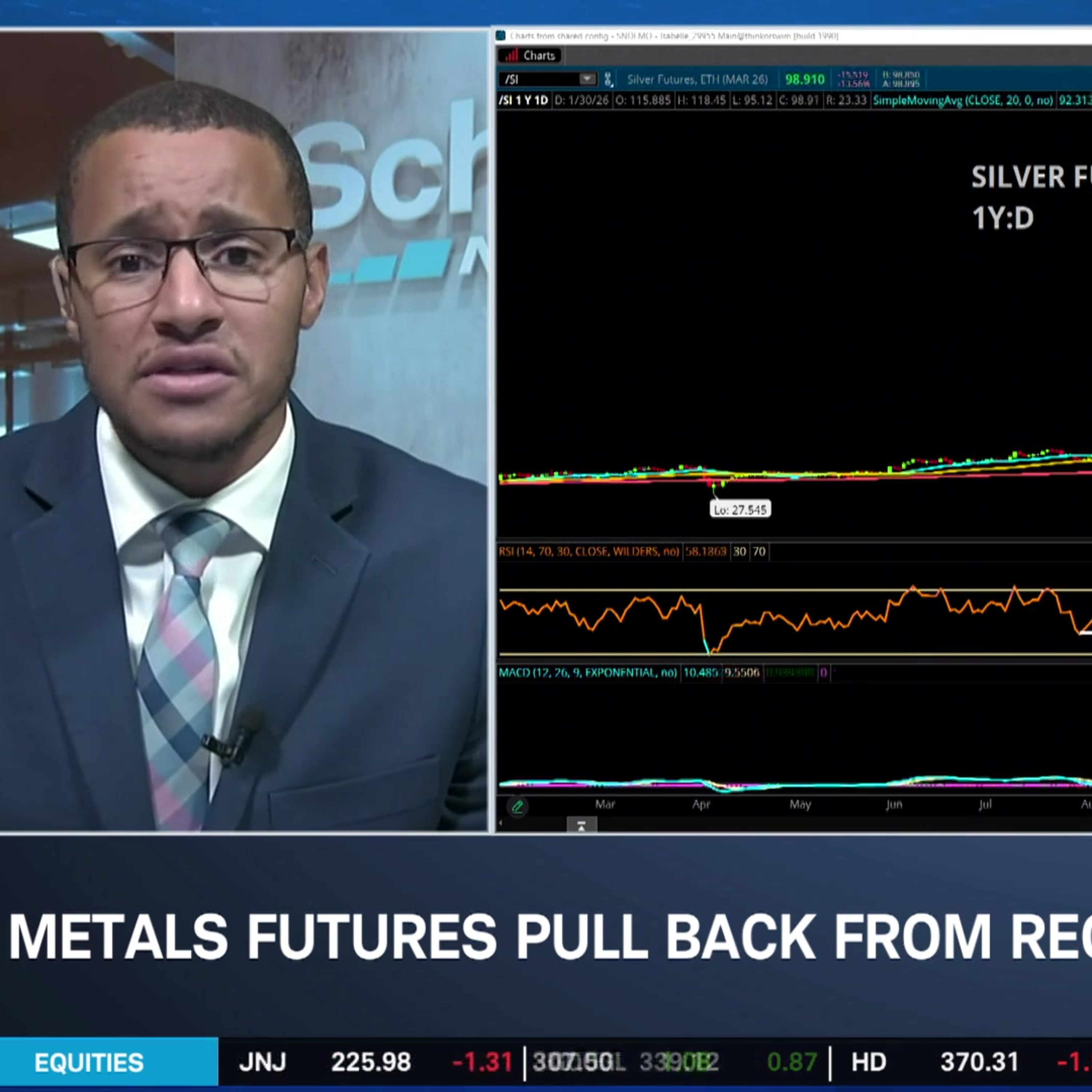Select the EQUITIES ticker category label
Viewport: 1092px width, 1092px height.
point(89,1062)
